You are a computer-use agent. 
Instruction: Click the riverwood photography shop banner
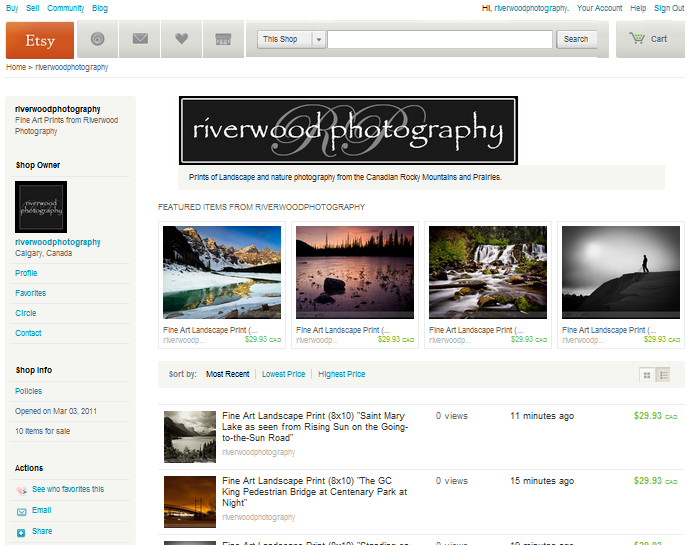[x=348, y=131]
